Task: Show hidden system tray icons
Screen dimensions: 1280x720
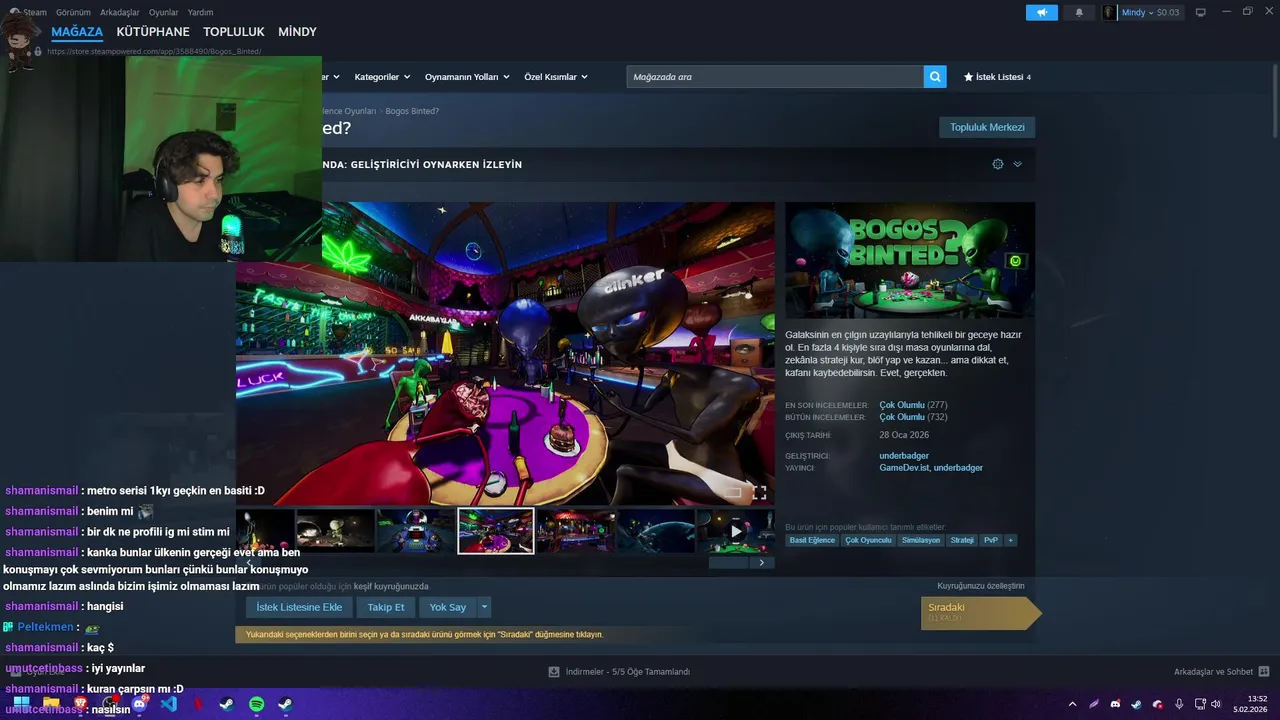Action: 1072,704
